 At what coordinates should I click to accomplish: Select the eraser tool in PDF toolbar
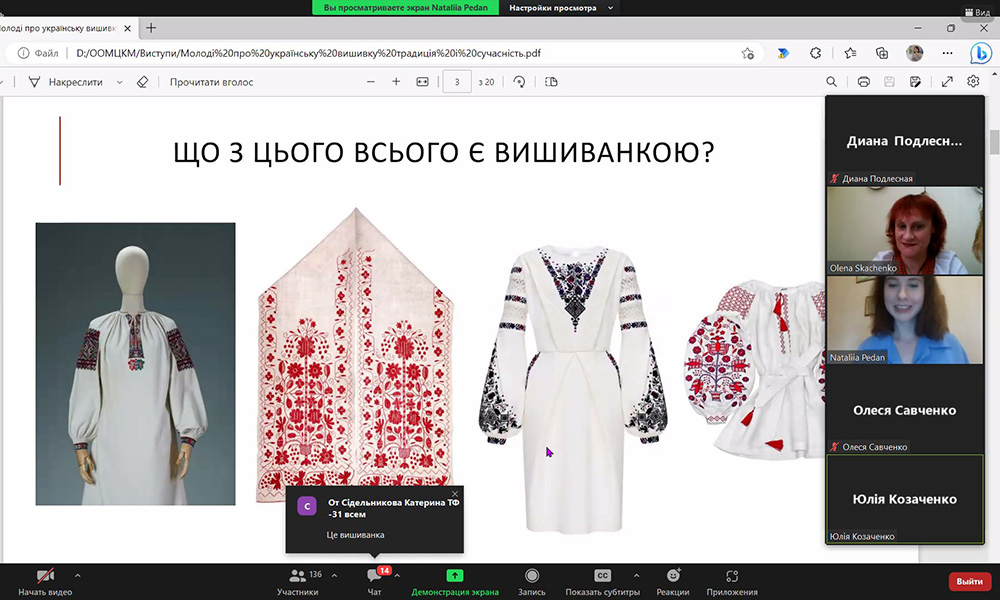pos(142,82)
